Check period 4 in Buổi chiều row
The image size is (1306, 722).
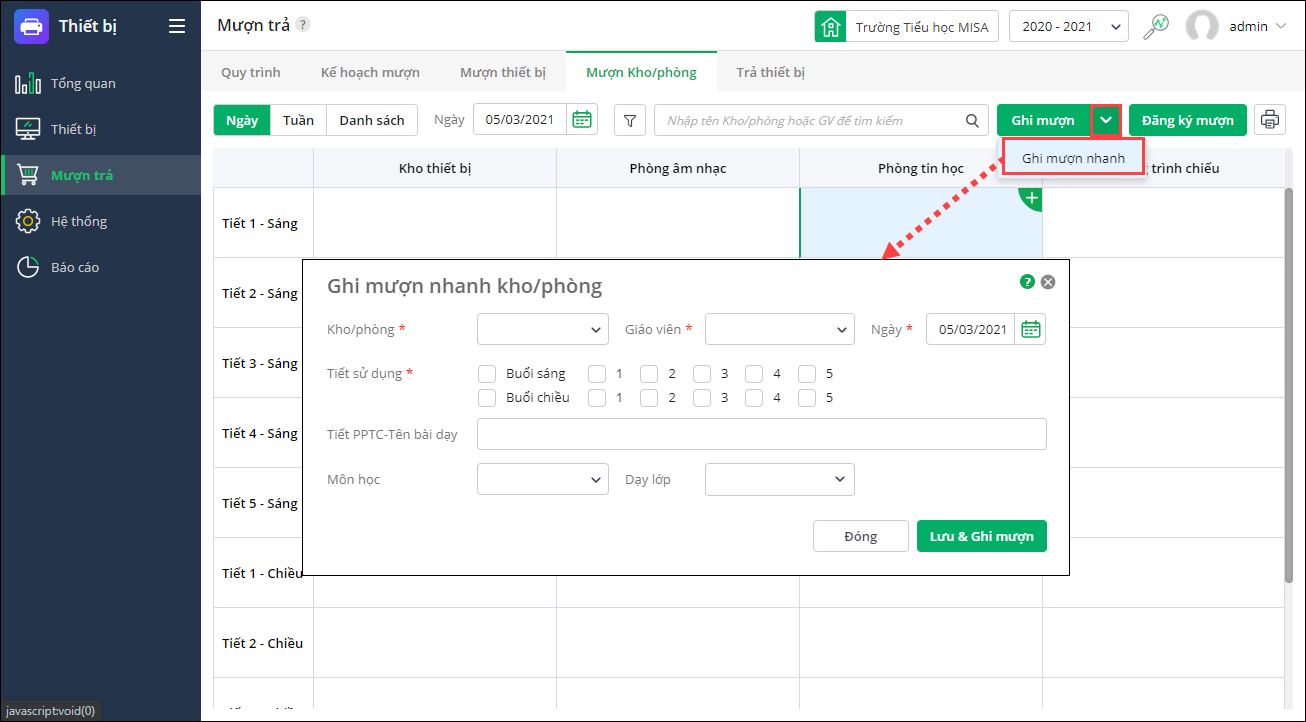pyautogui.click(x=754, y=398)
